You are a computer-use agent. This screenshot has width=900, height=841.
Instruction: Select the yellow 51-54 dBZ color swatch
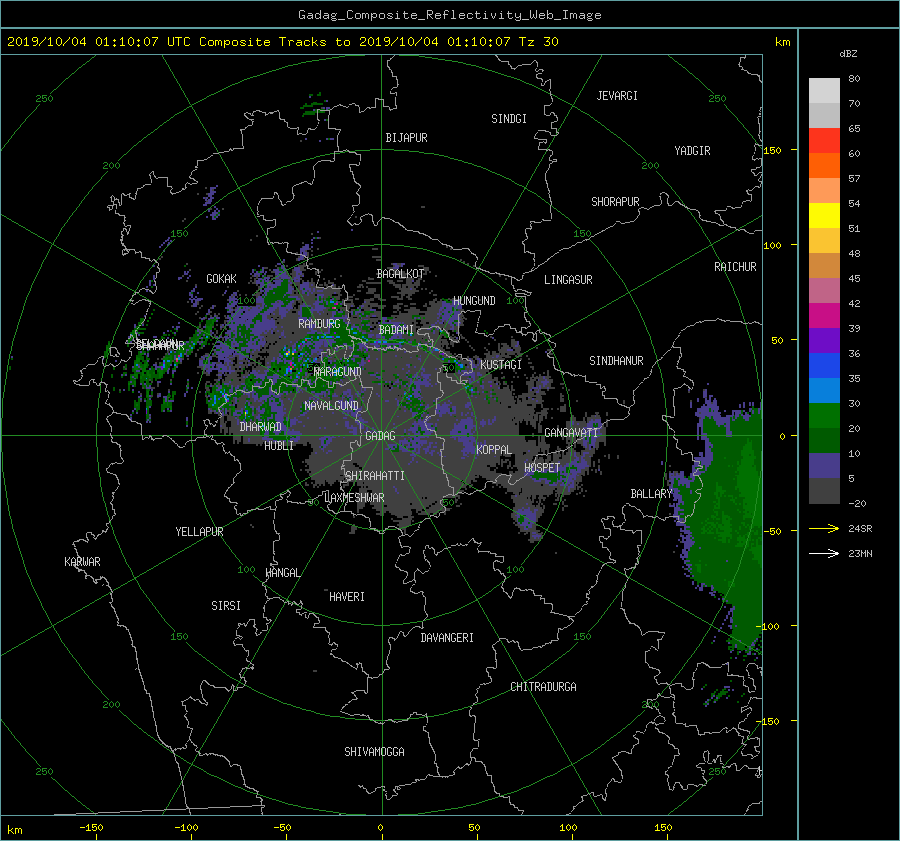824,216
